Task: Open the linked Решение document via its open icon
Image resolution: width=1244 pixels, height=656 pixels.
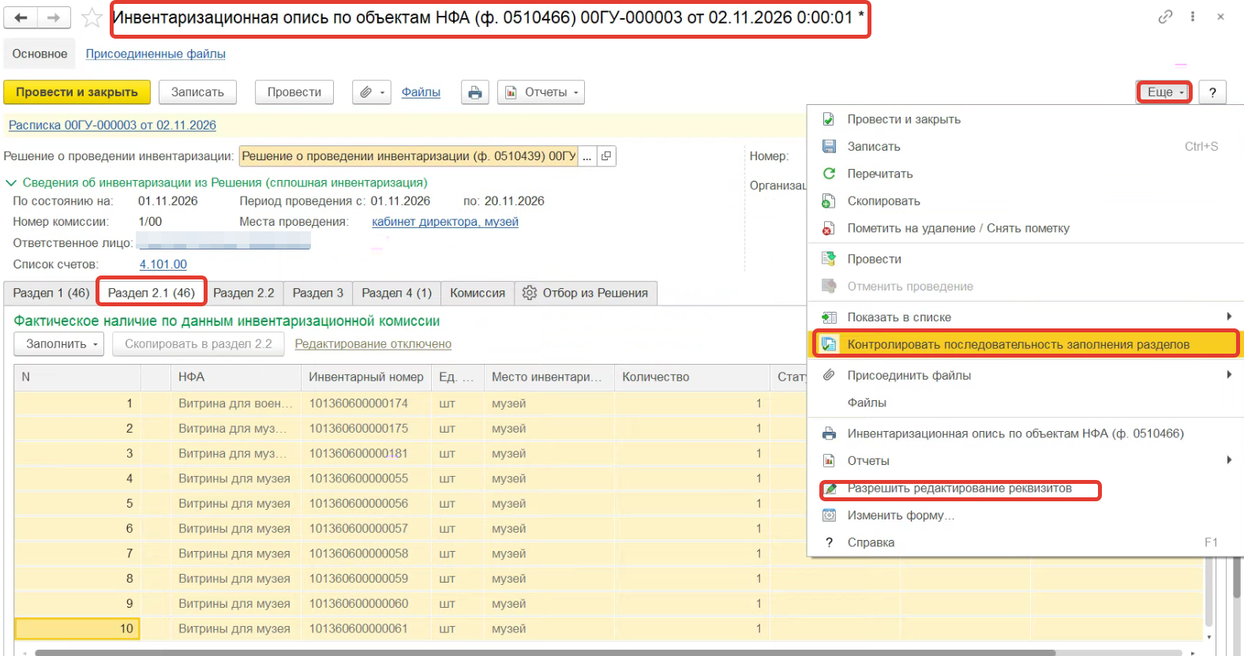Action: pyautogui.click(x=607, y=156)
